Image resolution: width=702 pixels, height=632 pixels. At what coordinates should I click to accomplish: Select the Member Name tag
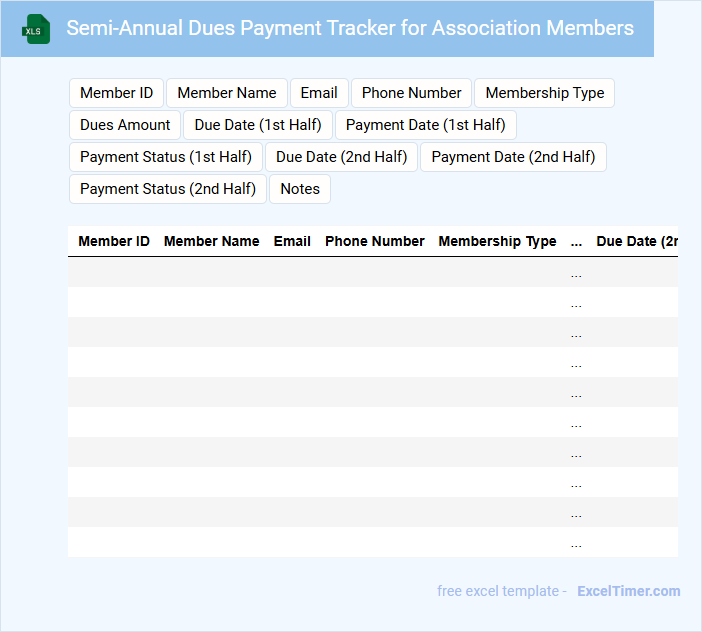(x=227, y=93)
